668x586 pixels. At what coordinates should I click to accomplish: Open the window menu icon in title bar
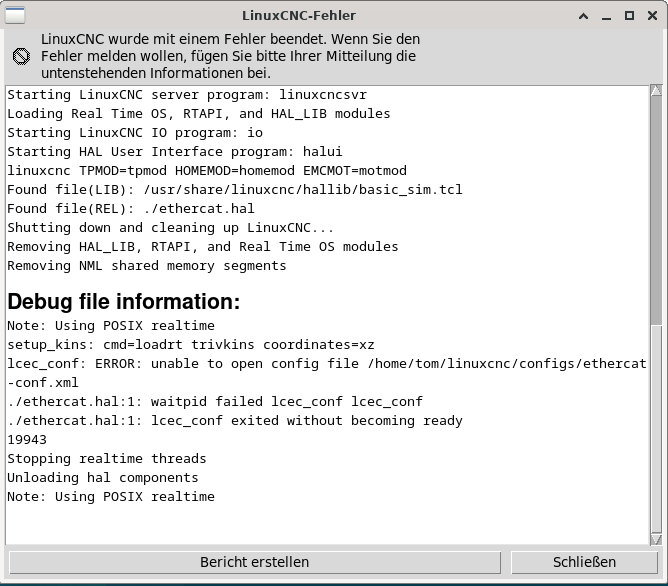[15, 15]
